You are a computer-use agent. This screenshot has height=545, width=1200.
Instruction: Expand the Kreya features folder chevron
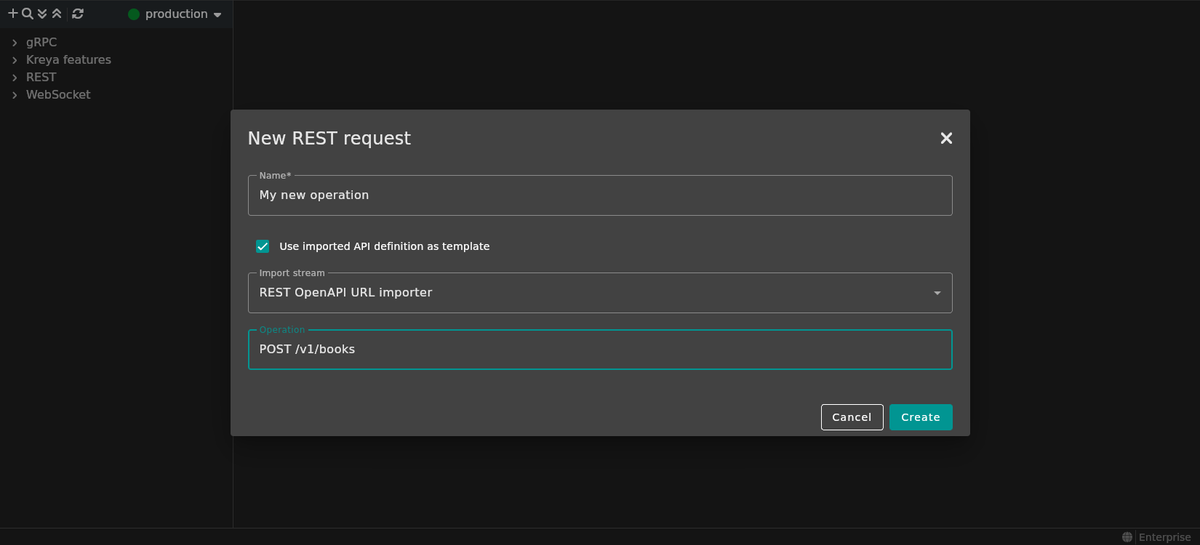pyautogui.click(x=15, y=60)
